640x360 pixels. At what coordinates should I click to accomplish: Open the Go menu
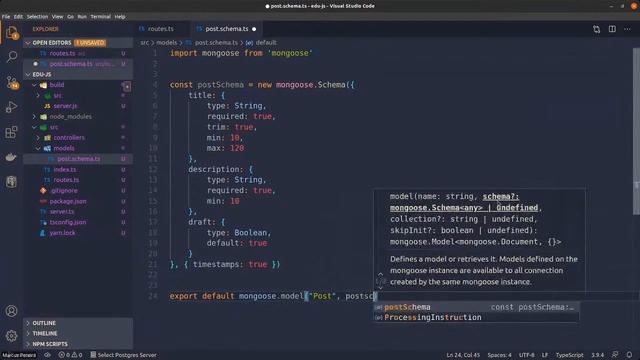tap(71, 17)
